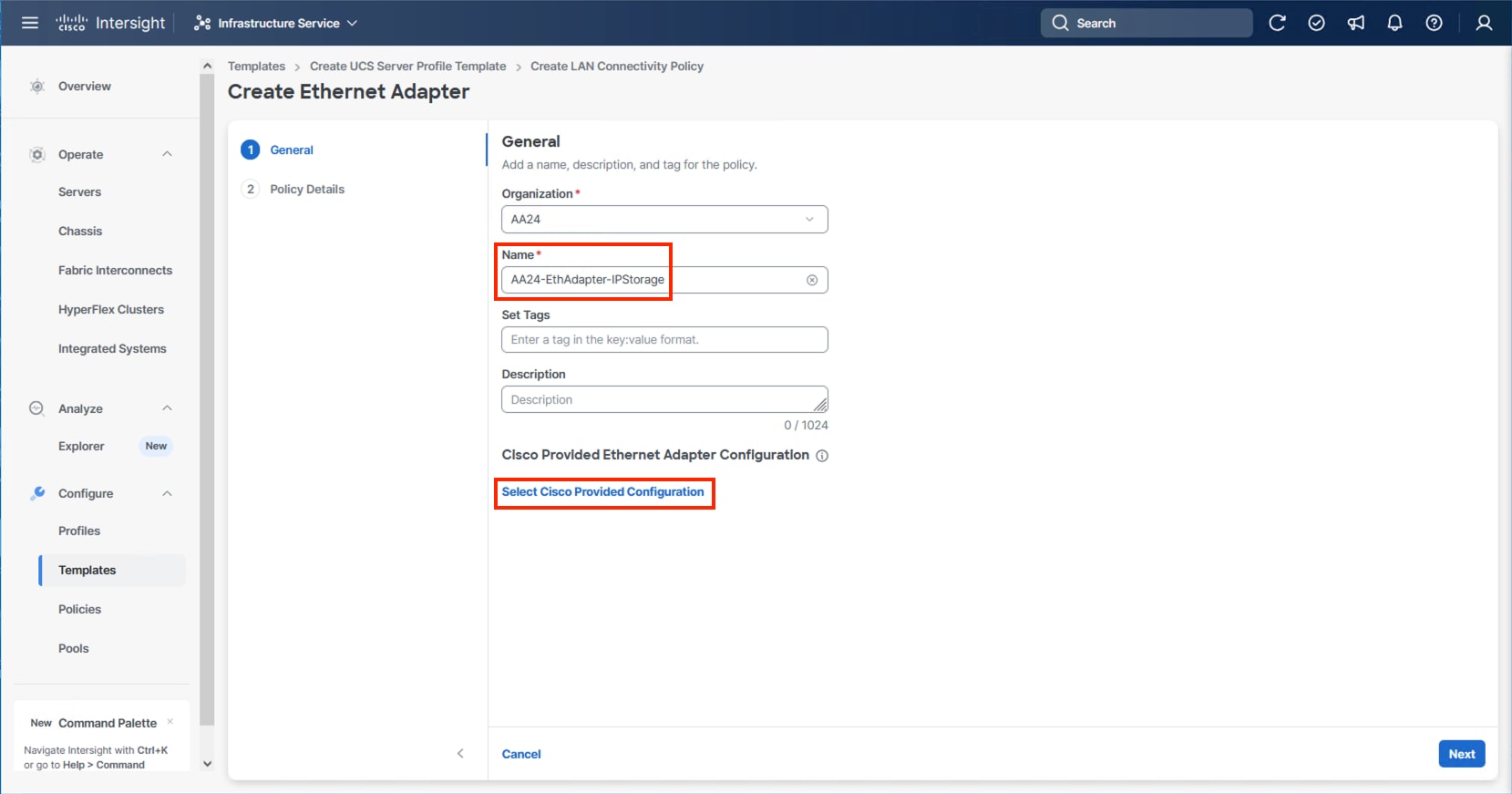Image resolution: width=1512 pixels, height=794 pixels.
Task: Click the refresh icon in header
Action: click(x=1277, y=23)
